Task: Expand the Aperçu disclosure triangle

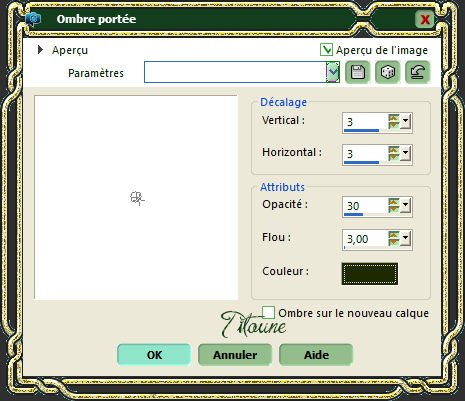Action: pos(40,50)
